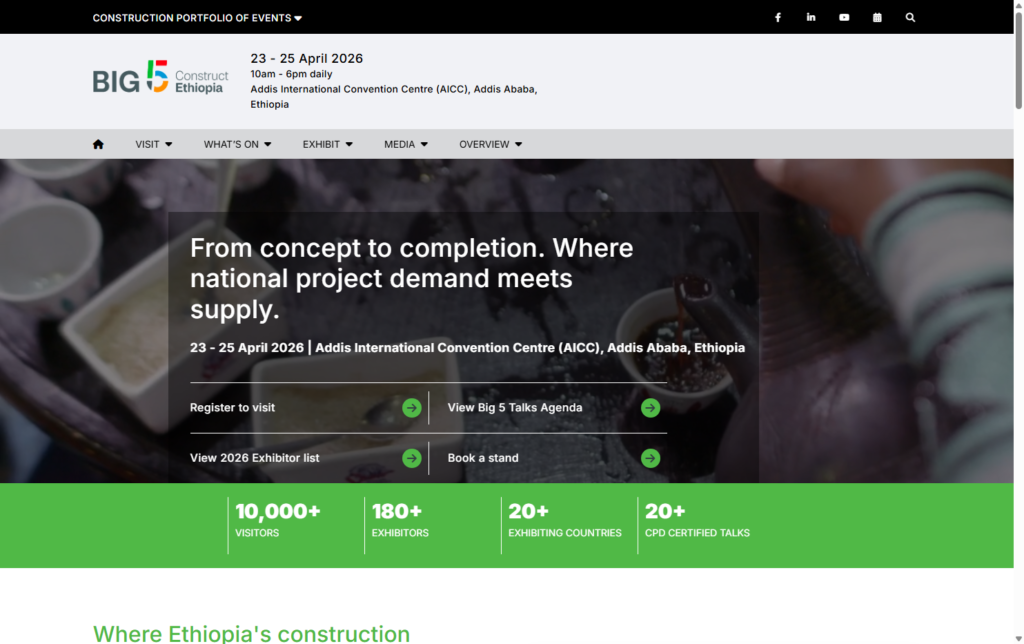Click the View Big 5 Talks Agenda link
This screenshot has height=644, width=1024.
pos(514,408)
